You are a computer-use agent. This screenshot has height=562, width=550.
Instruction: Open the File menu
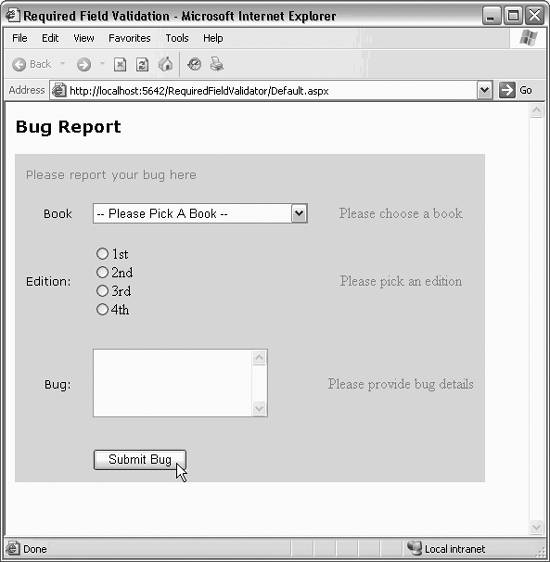click(x=20, y=38)
